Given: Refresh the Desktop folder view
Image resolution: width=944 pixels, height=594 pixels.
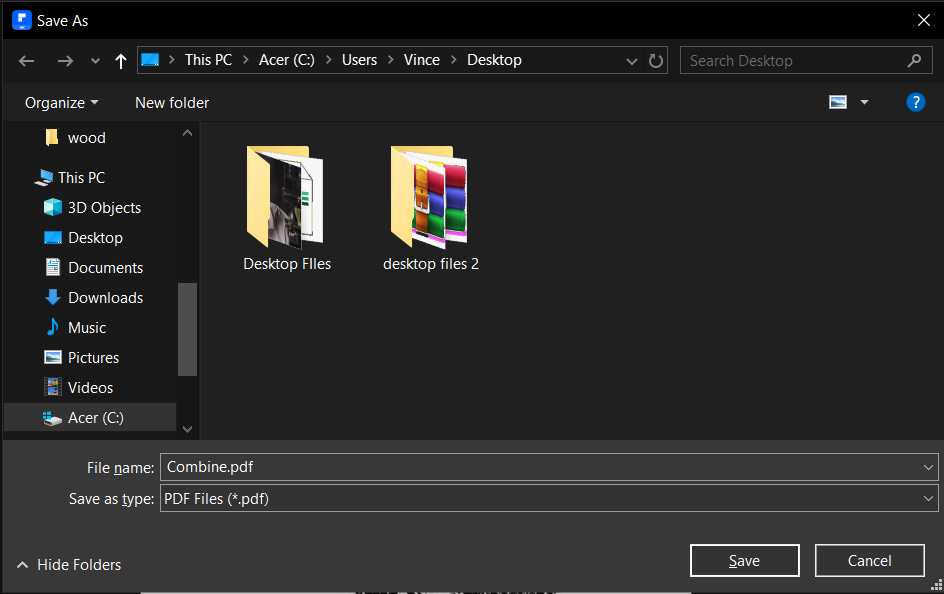Looking at the screenshot, I should point(656,60).
